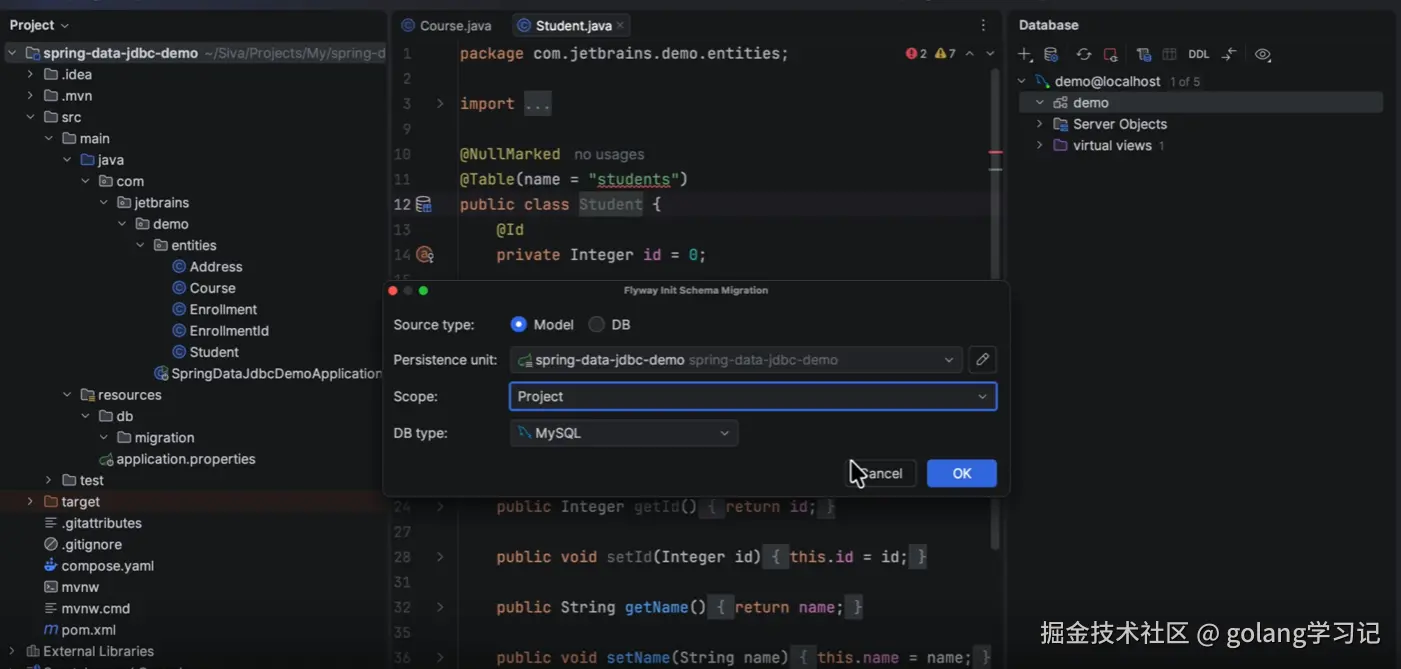Open the Jump to Query Console icon
The image size is (1401, 669).
pyautogui.click(x=1143, y=55)
